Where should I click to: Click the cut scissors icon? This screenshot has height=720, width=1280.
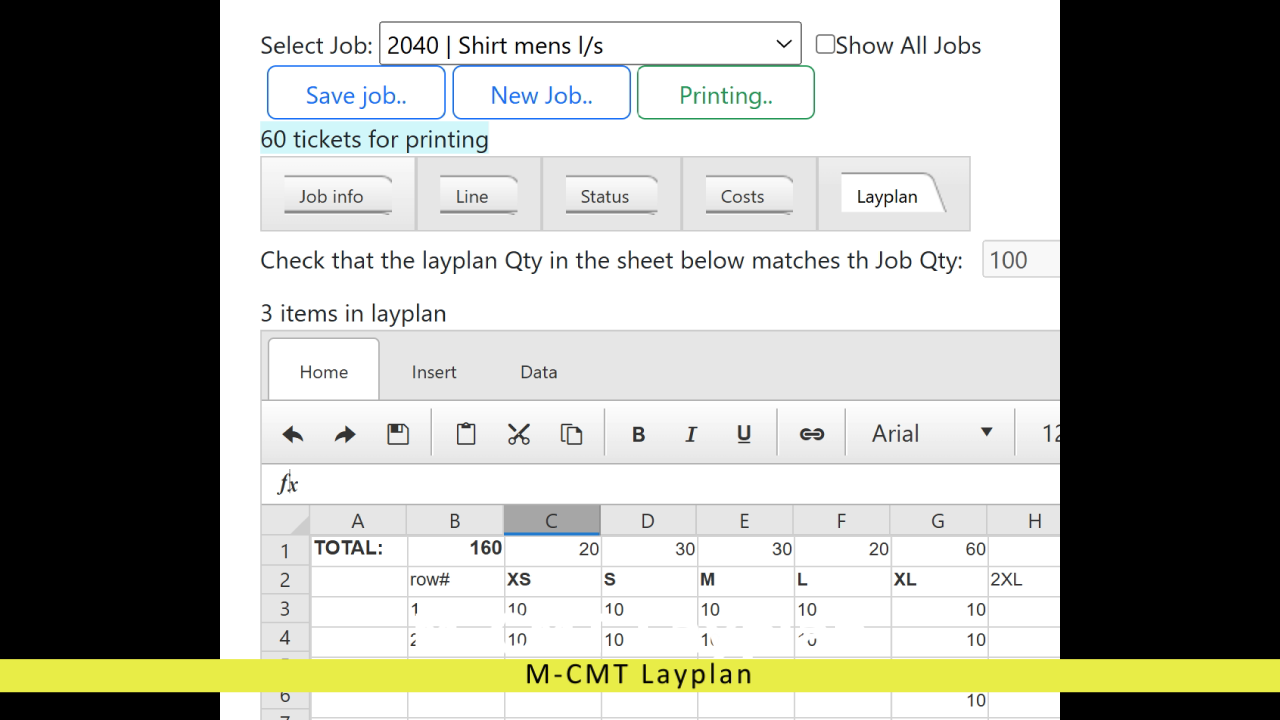[518, 434]
